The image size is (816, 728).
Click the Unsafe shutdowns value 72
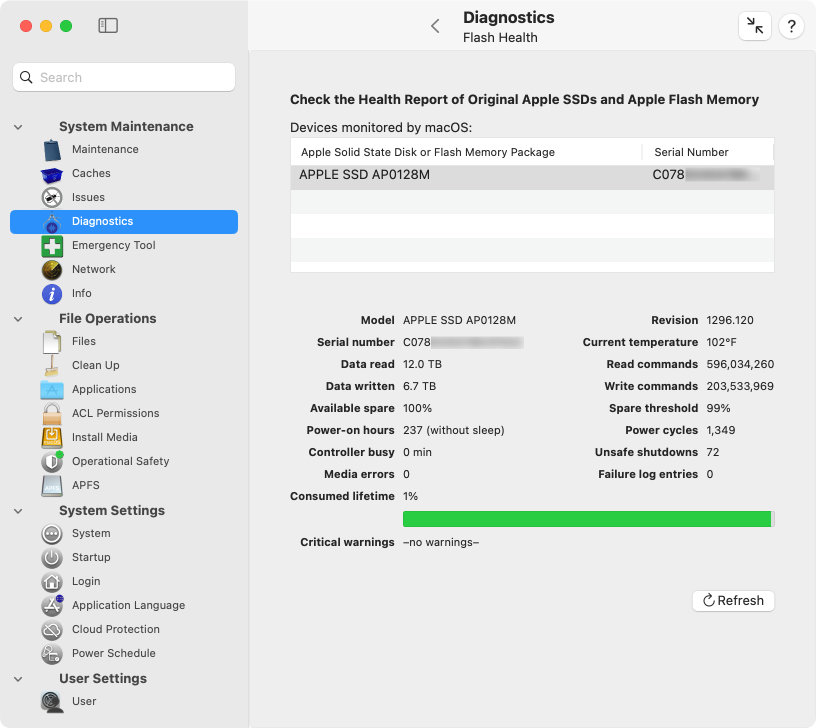point(712,453)
